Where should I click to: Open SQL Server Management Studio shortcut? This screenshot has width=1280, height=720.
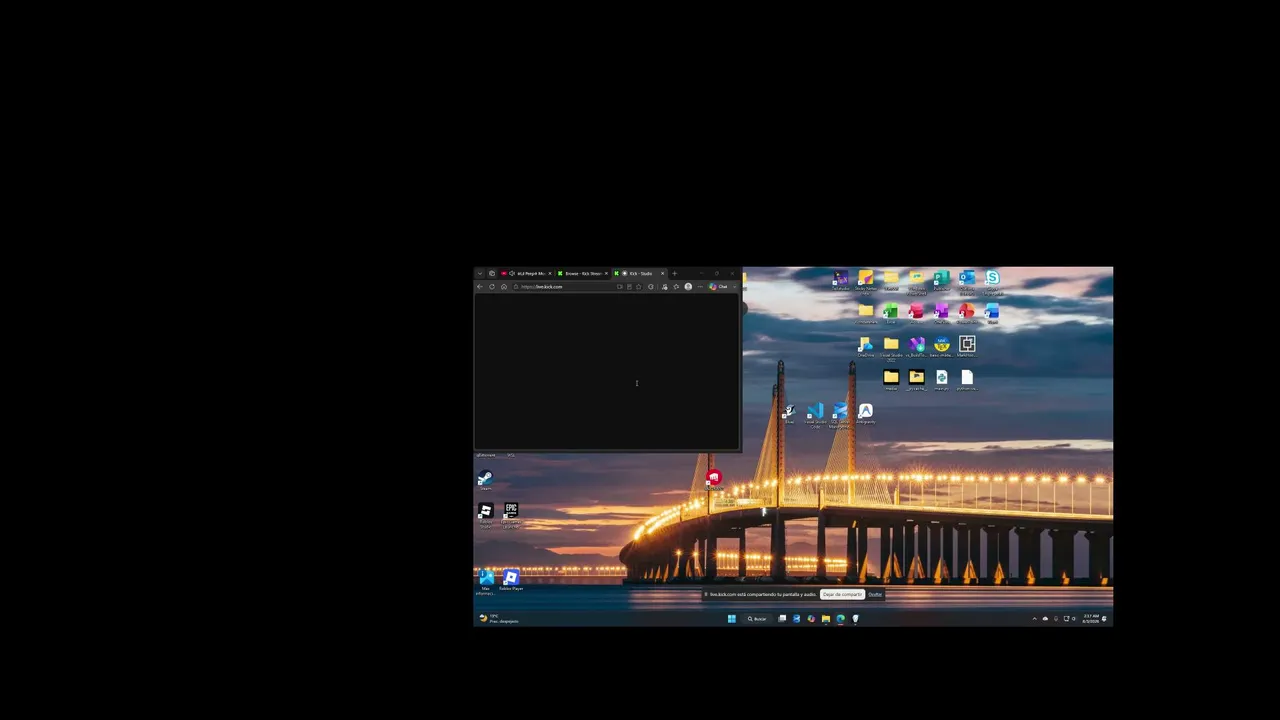(x=840, y=414)
